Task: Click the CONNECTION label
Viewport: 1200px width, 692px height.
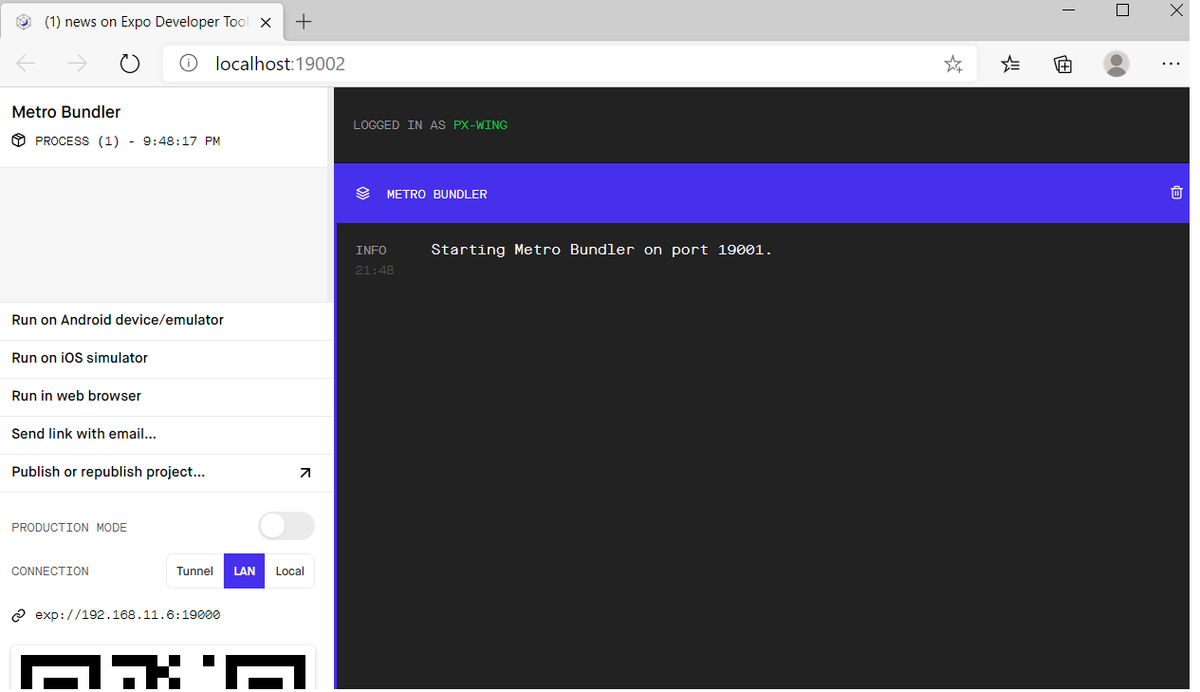Action: [50, 571]
